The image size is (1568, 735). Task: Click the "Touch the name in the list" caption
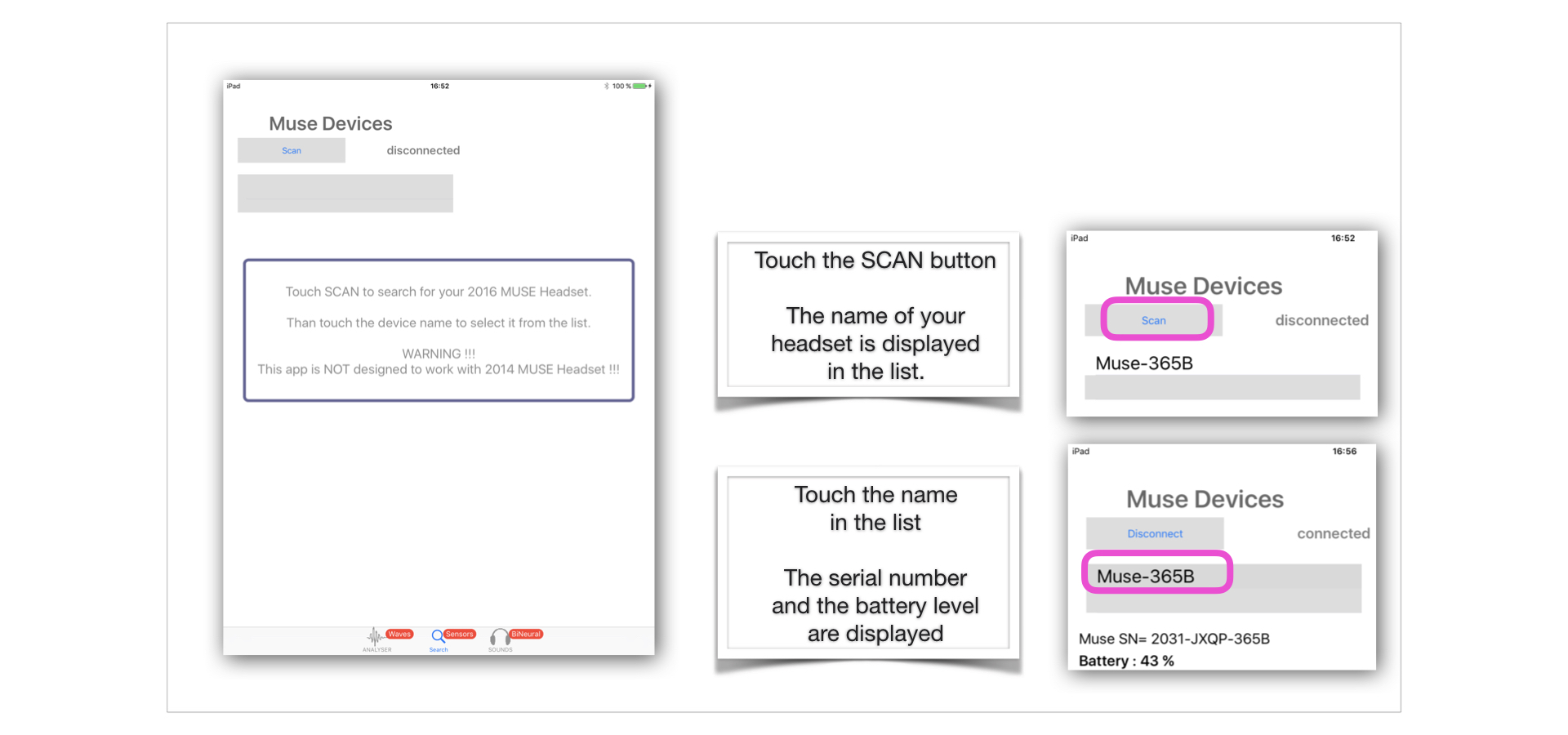coord(875,508)
